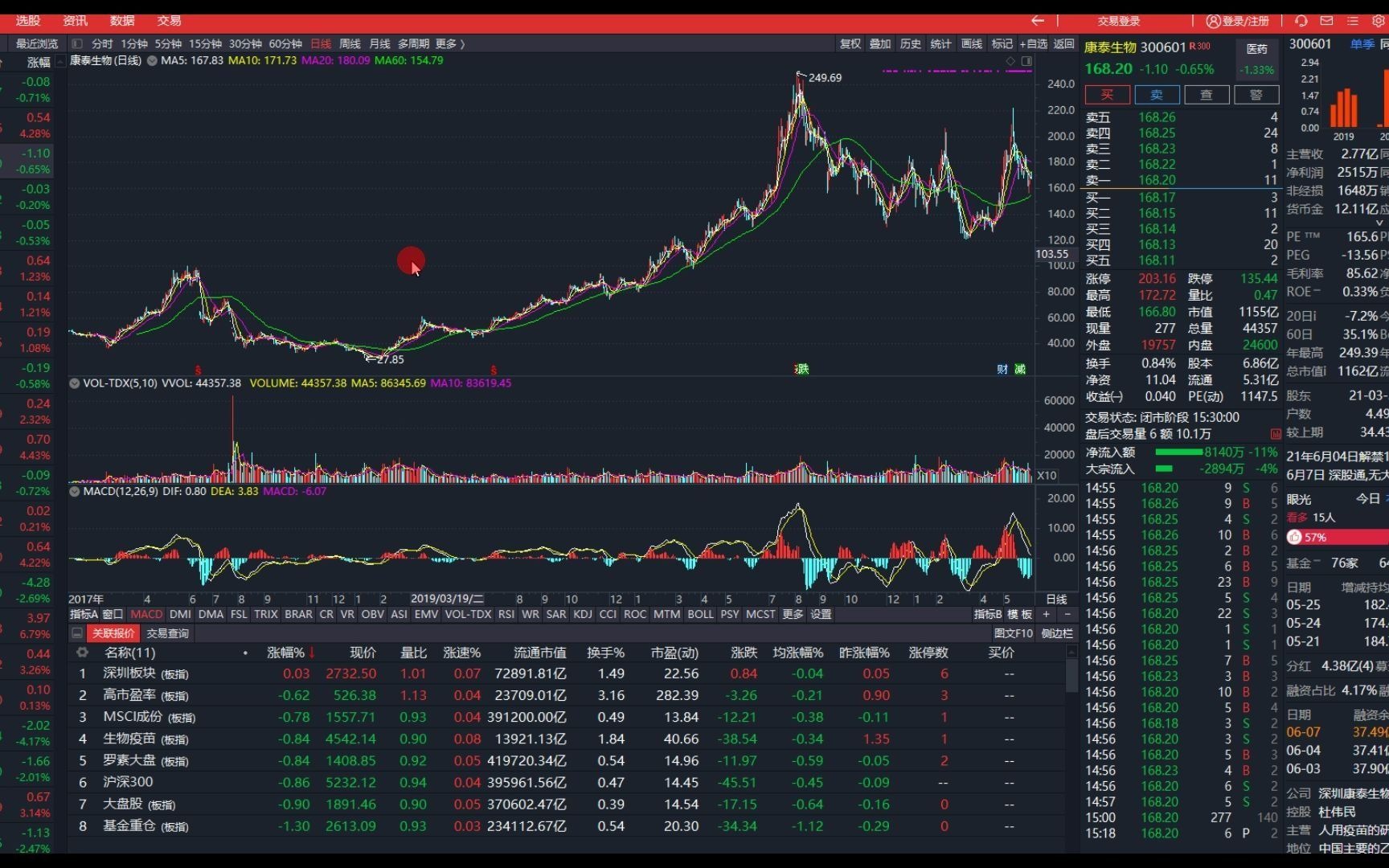This screenshot has width=1389, height=868.
Task: Open the mail messages icon
Action: [1327, 21]
